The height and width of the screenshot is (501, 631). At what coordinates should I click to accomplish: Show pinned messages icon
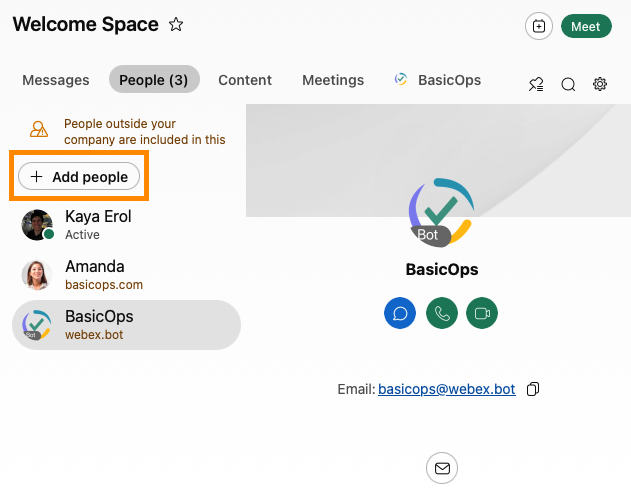tap(536, 84)
